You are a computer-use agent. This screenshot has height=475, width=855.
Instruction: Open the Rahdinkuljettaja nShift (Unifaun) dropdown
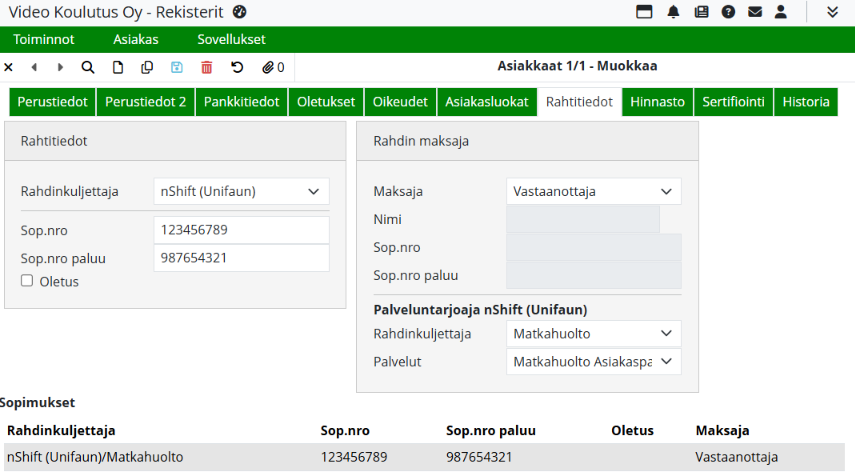(241, 191)
